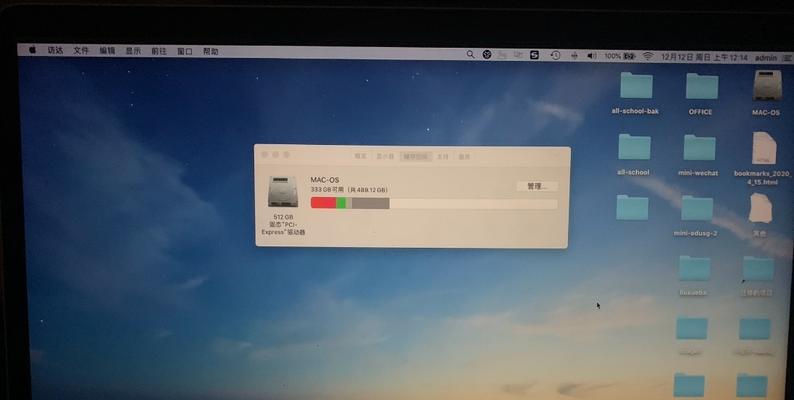Click the hard drive icon in storage window
Image resolution: width=794 pixels, height=400 pixels.
tap(283, 191)
